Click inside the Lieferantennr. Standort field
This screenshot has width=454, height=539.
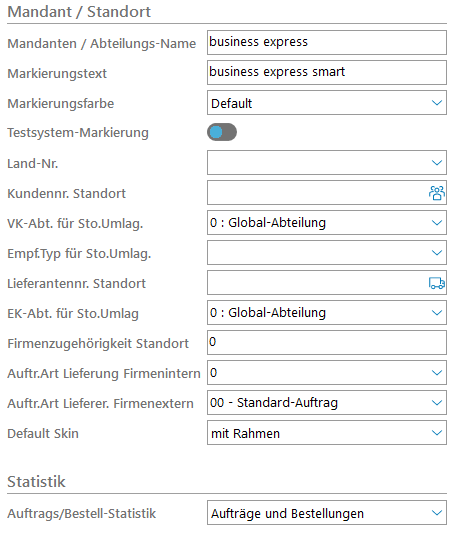(x=318, y=283)
